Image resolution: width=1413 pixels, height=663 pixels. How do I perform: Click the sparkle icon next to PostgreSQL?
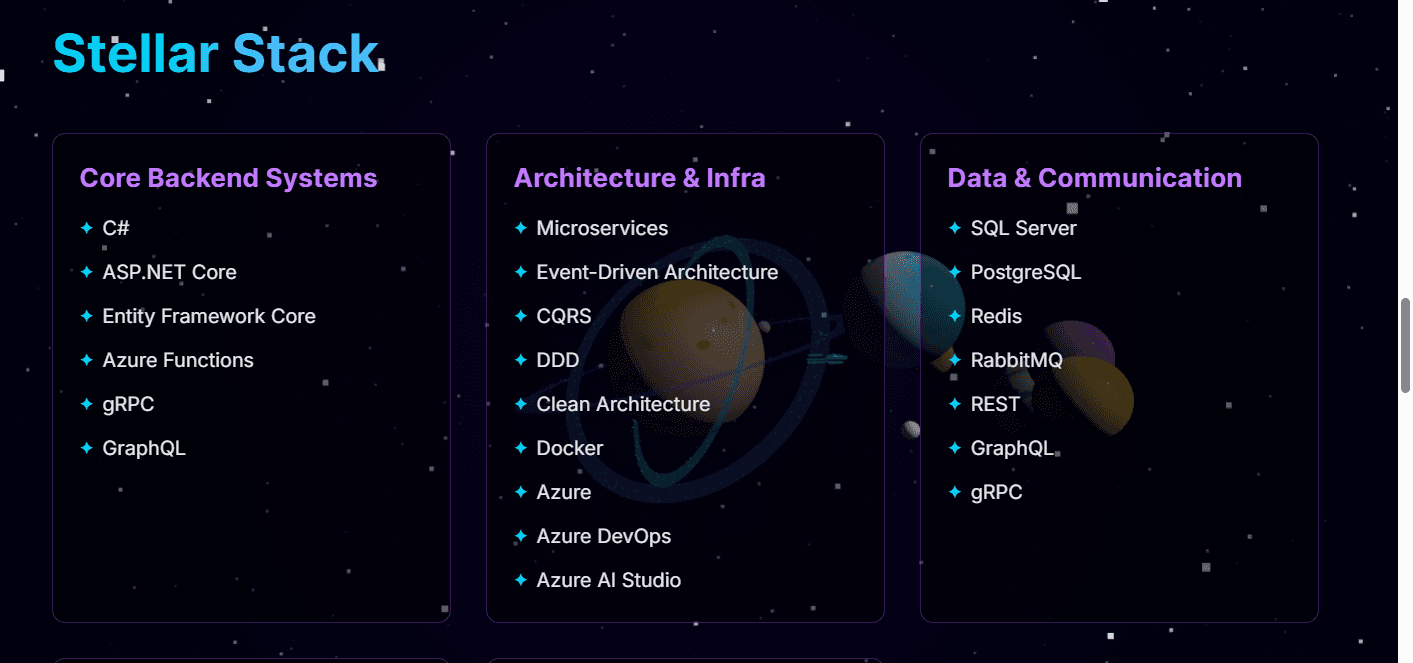(x=953, y=271)
